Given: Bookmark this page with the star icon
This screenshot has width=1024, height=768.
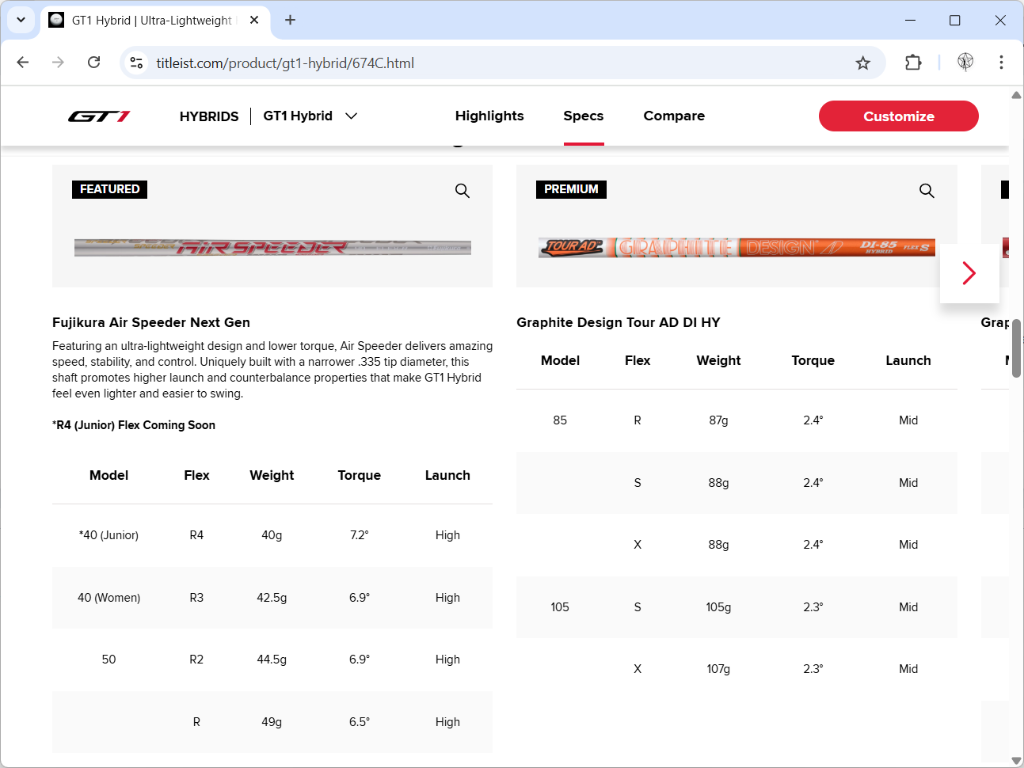Looking at the screenshot, I should 863,63.
